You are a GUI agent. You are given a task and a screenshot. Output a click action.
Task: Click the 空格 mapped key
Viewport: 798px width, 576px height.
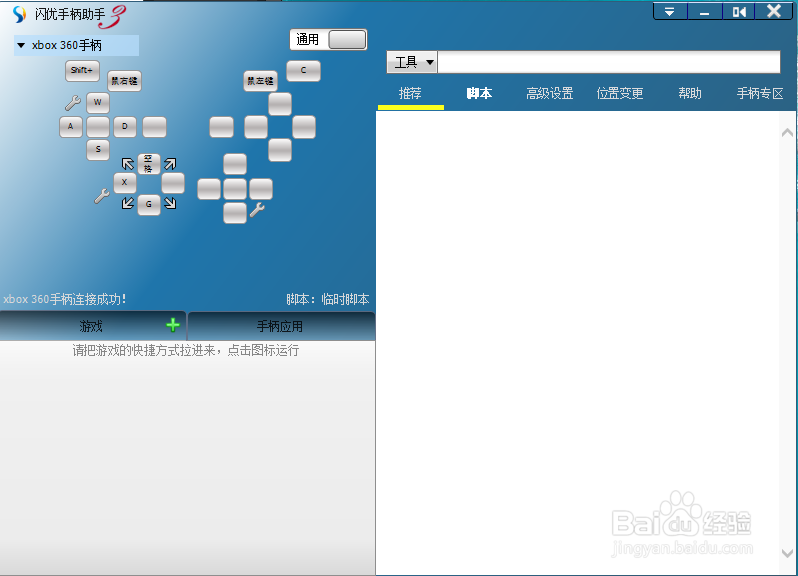(149, 164)
